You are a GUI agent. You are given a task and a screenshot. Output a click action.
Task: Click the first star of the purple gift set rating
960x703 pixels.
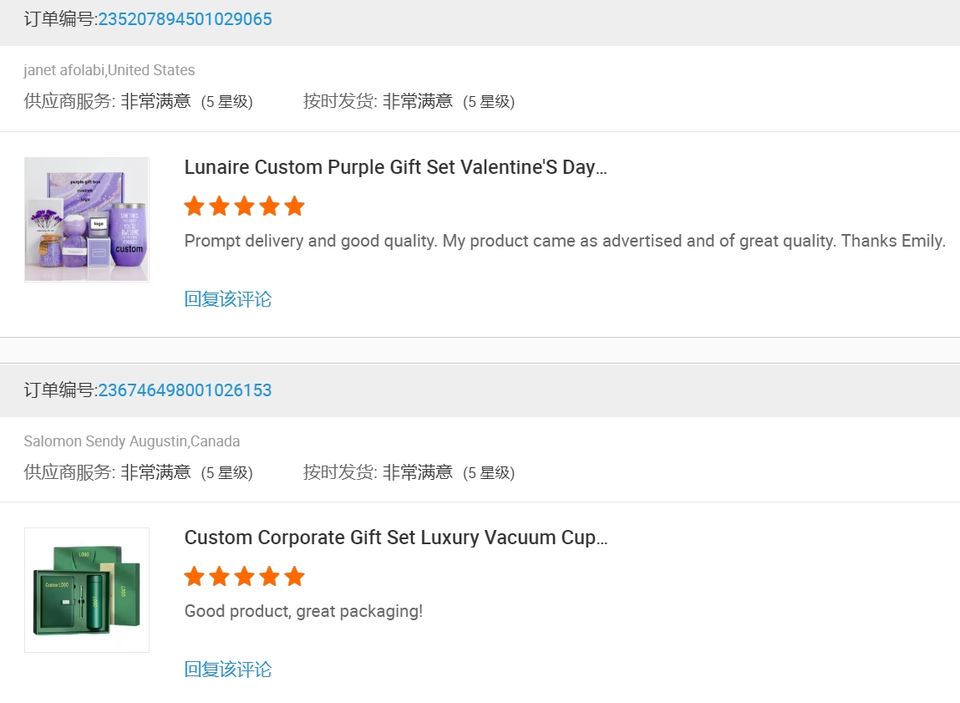coord(194,206)
